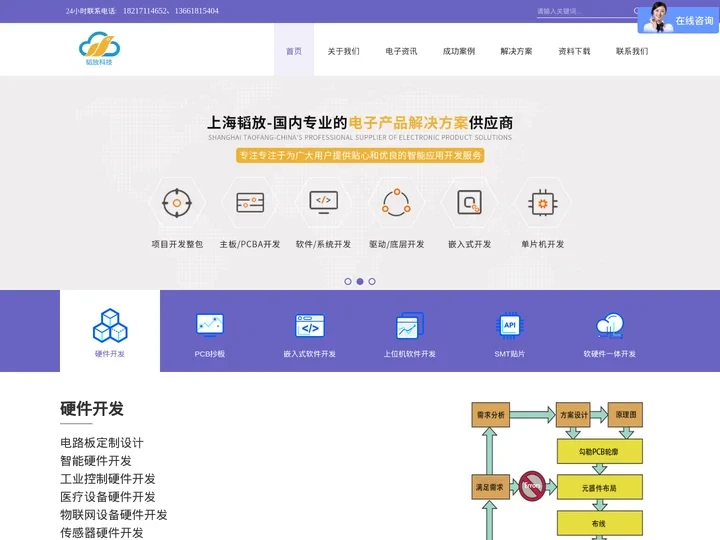Open the 关于我们 menu item
The width and height of the screenshot is (720, 540).
343,51
